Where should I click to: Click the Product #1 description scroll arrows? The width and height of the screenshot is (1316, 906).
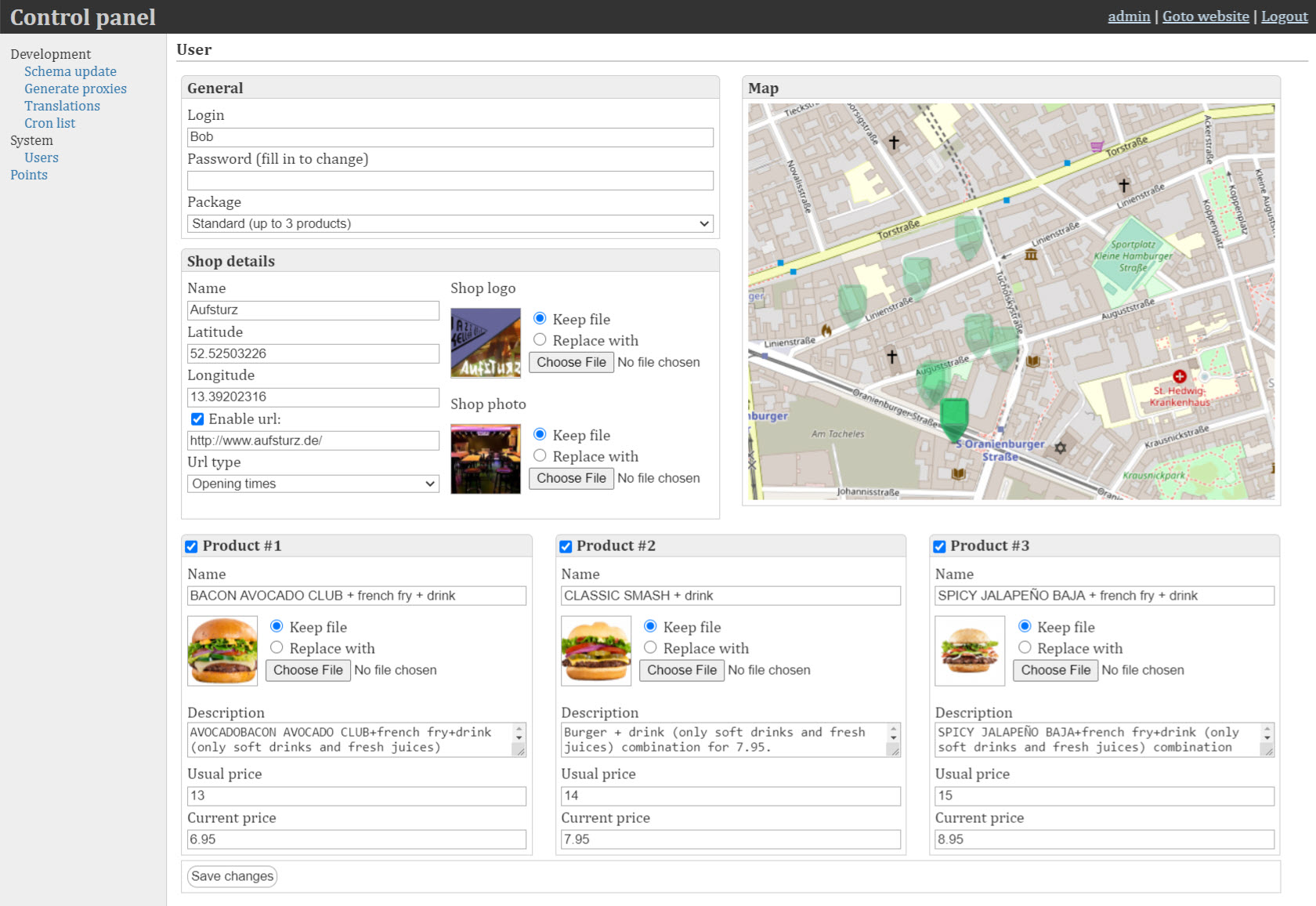click(519, 733)
